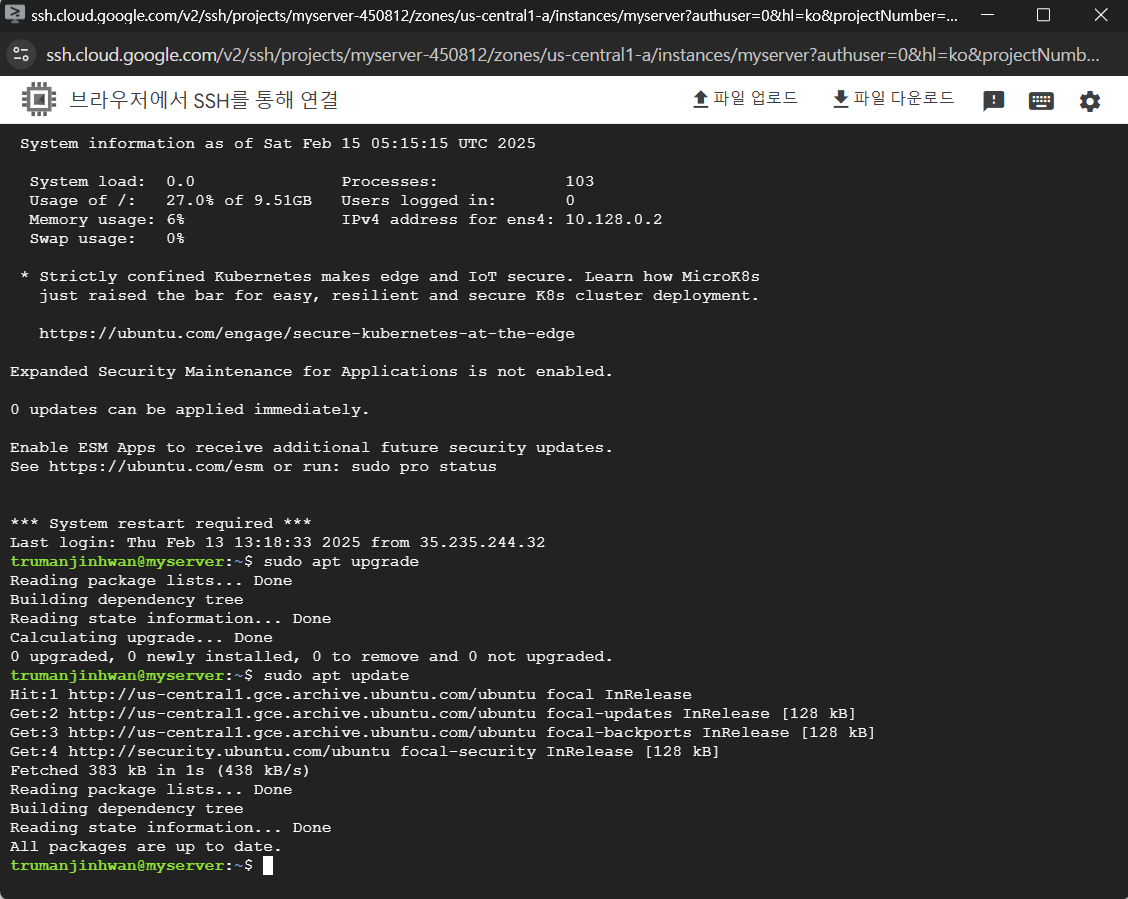The image size is (1128, 899).
Task: Click the terminal app icon in title bar
Action: (14, 15)
